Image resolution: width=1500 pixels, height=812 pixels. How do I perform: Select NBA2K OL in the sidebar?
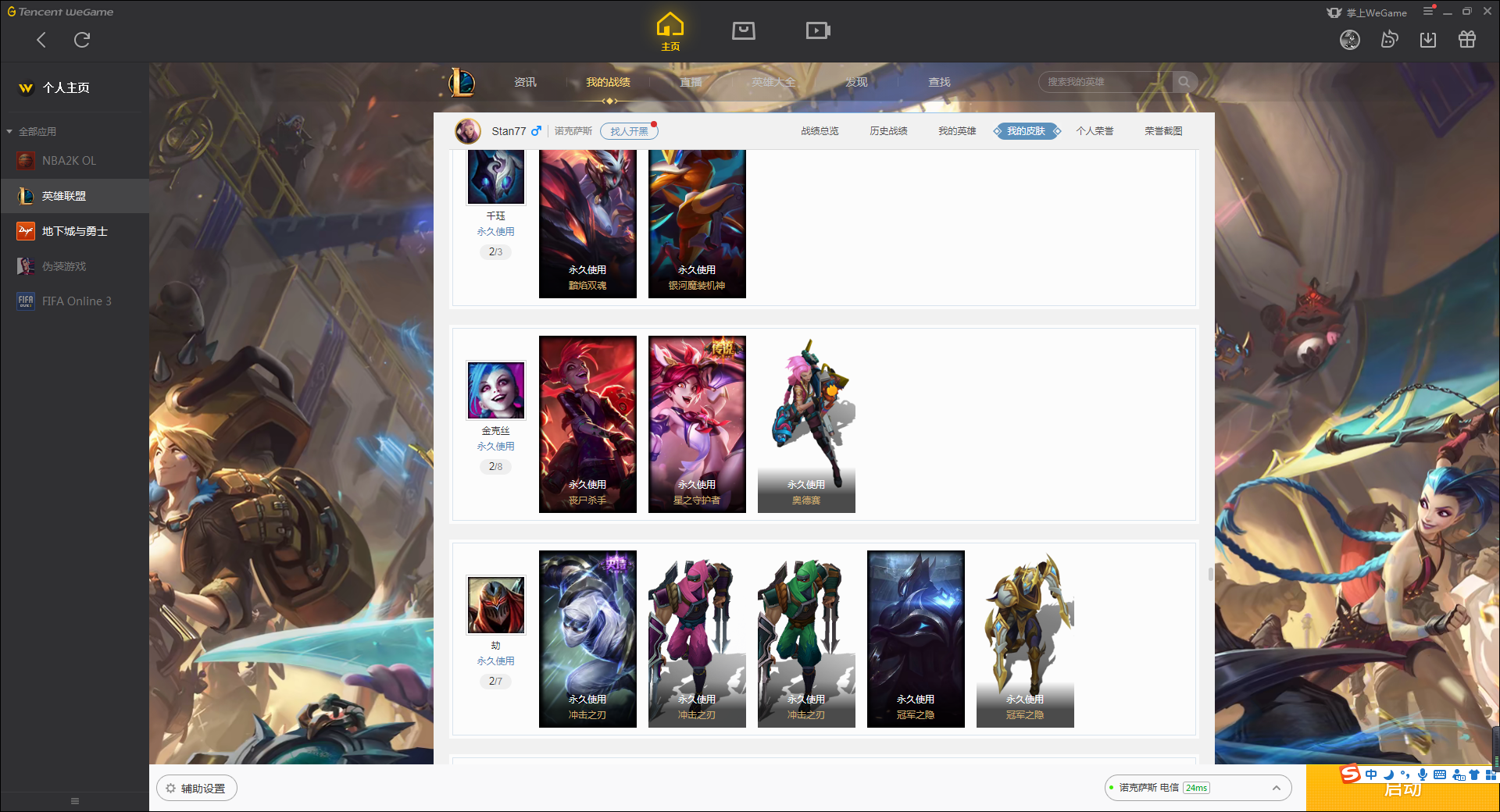point(74,161)
